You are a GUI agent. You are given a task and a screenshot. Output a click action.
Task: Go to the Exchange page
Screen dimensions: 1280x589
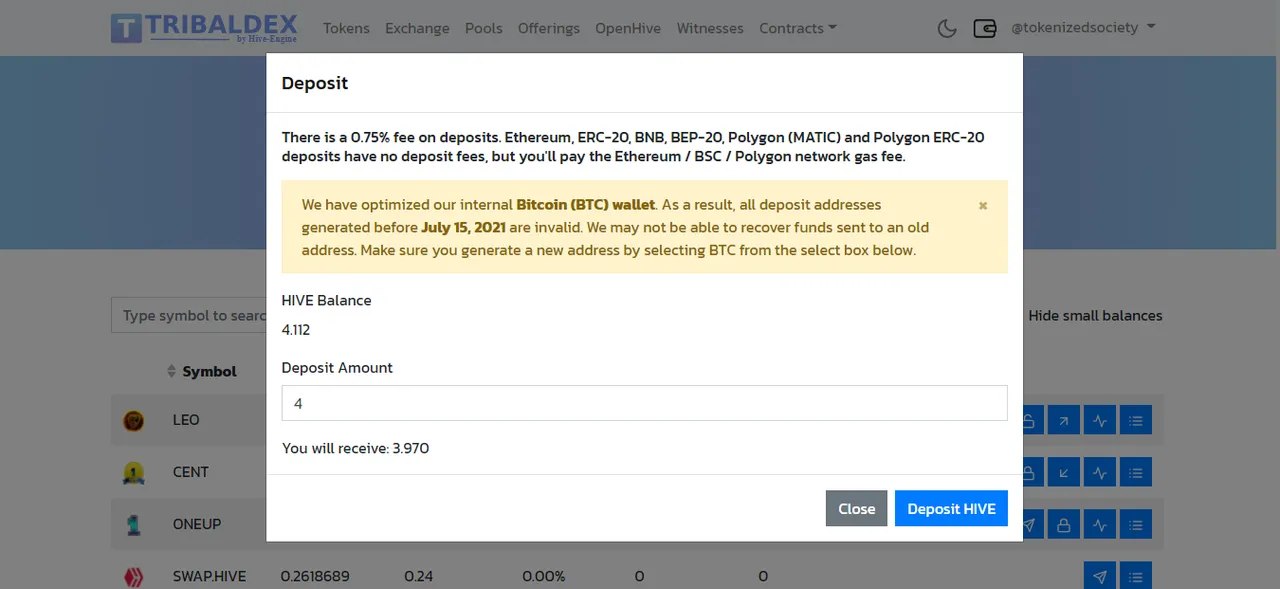coord(417,28)
